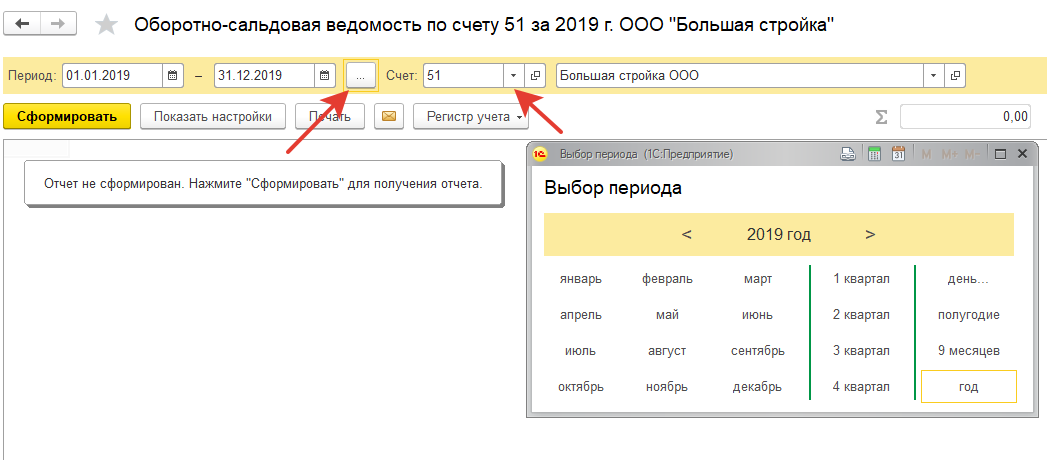Select июнь period
Image resolution: width=1047 pixels, height=460 pixels.
coord(758,314)
